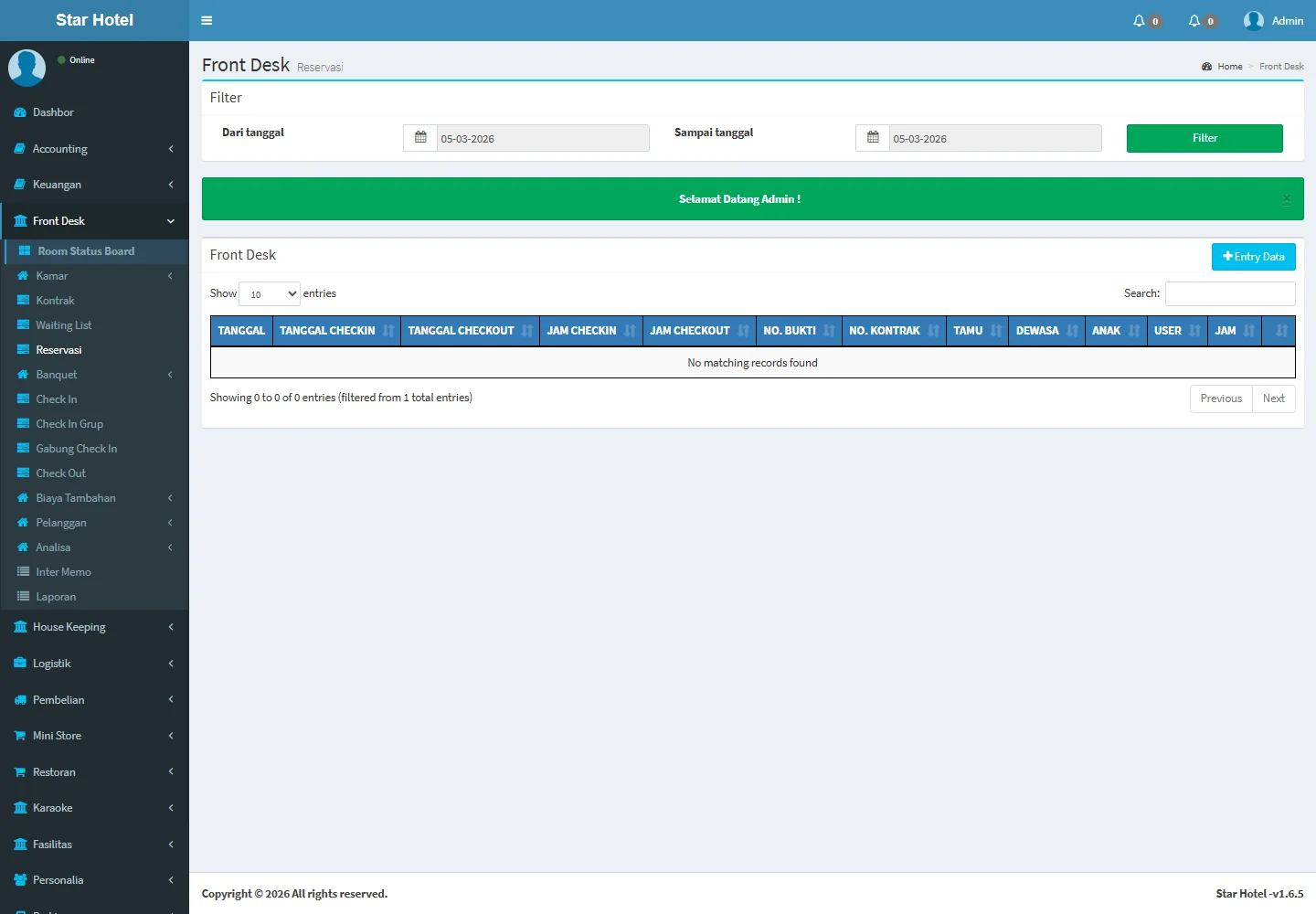Open Reservasi in the sidebar
Screen dimensions: 1316x914
coord(58,350)
